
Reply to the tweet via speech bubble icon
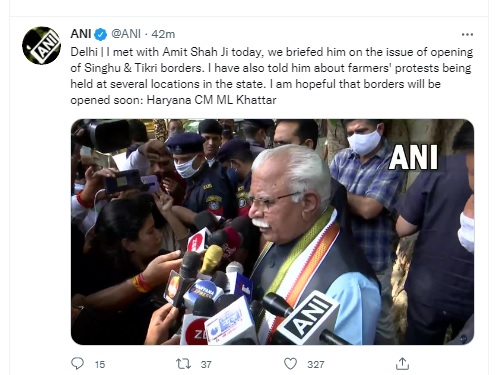click(78, 364)
